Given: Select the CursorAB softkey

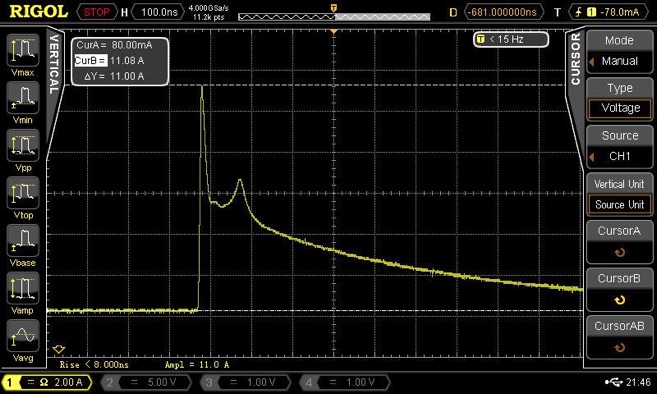Looking at the screenshot, I should [619, 337].
